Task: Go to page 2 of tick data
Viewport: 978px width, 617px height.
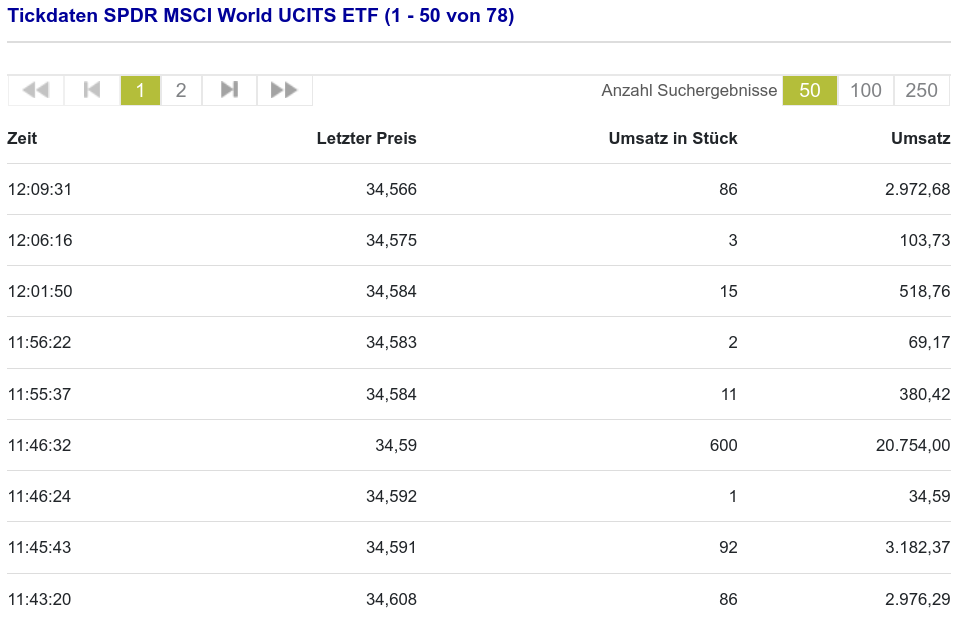Action: [x=181, y=90]
